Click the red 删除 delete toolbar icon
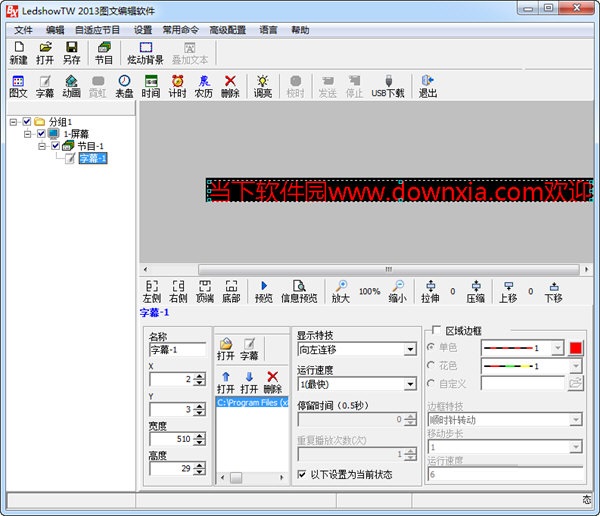Viewport: 600px width, 516px height. pos(230,87)
